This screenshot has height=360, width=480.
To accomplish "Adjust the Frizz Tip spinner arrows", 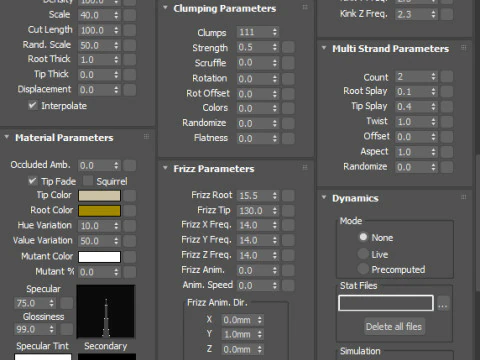I will click(275, 211).
